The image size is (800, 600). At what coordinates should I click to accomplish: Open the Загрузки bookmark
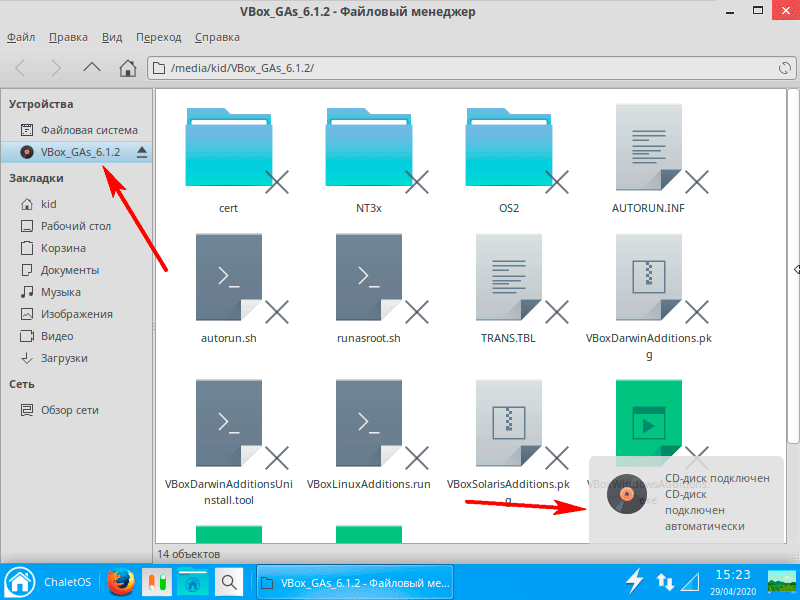[x=64, y=358]
